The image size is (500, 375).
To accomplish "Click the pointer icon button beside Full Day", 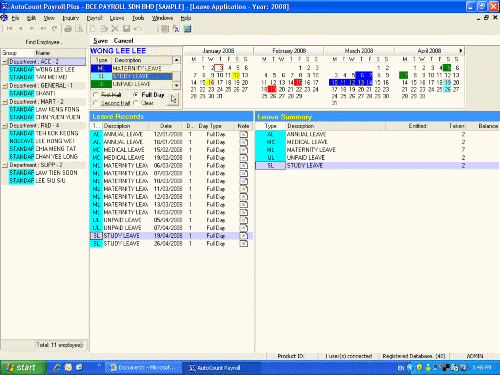I will [x=173, y=99].
